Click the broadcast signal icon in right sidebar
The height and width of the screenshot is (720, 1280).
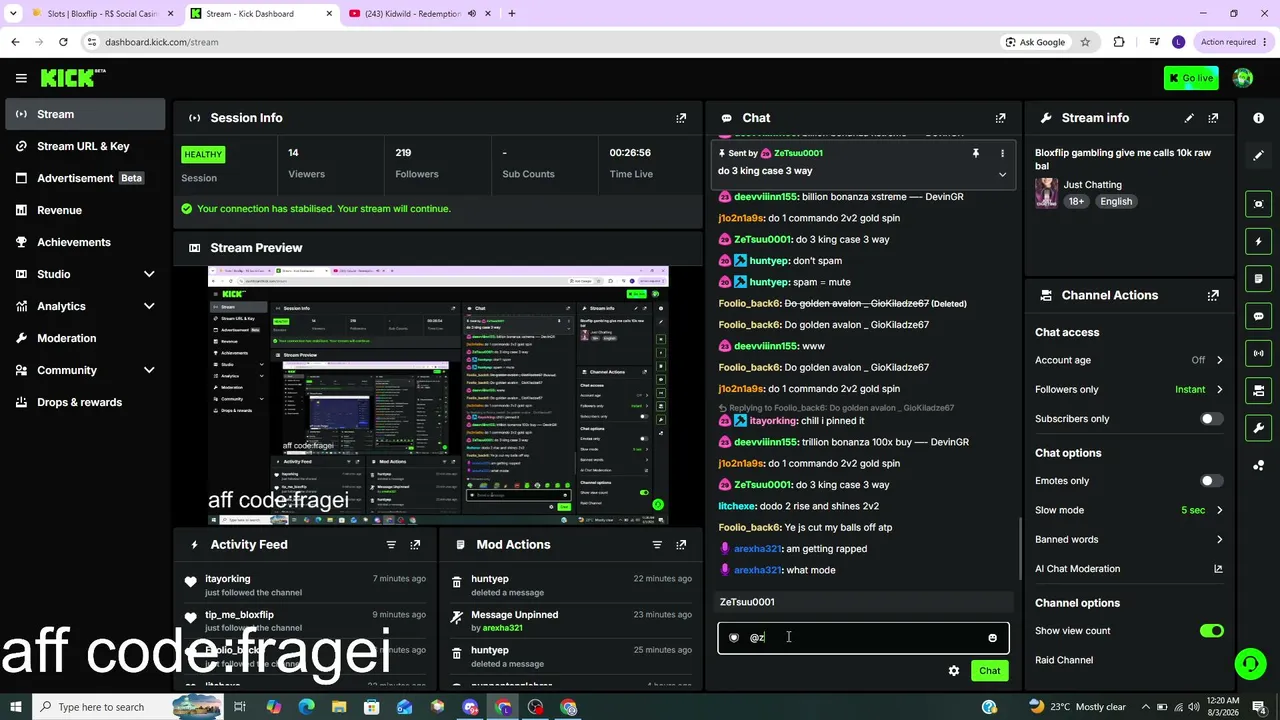(1258, 353)
